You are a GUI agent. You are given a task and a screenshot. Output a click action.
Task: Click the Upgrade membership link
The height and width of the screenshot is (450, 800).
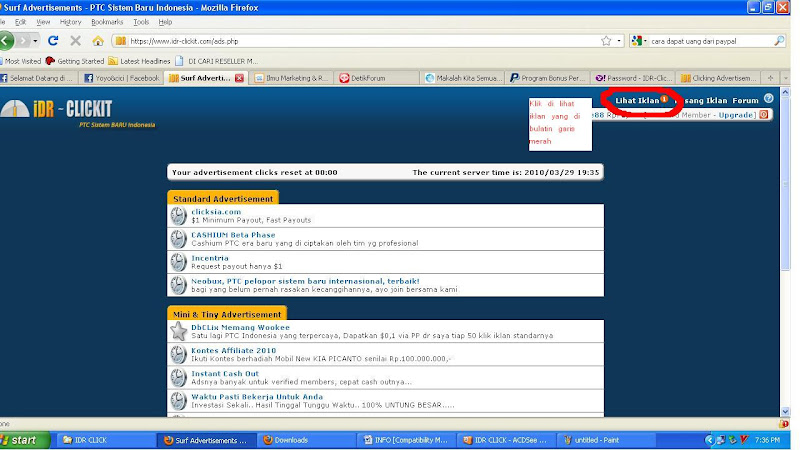[736, 115]
